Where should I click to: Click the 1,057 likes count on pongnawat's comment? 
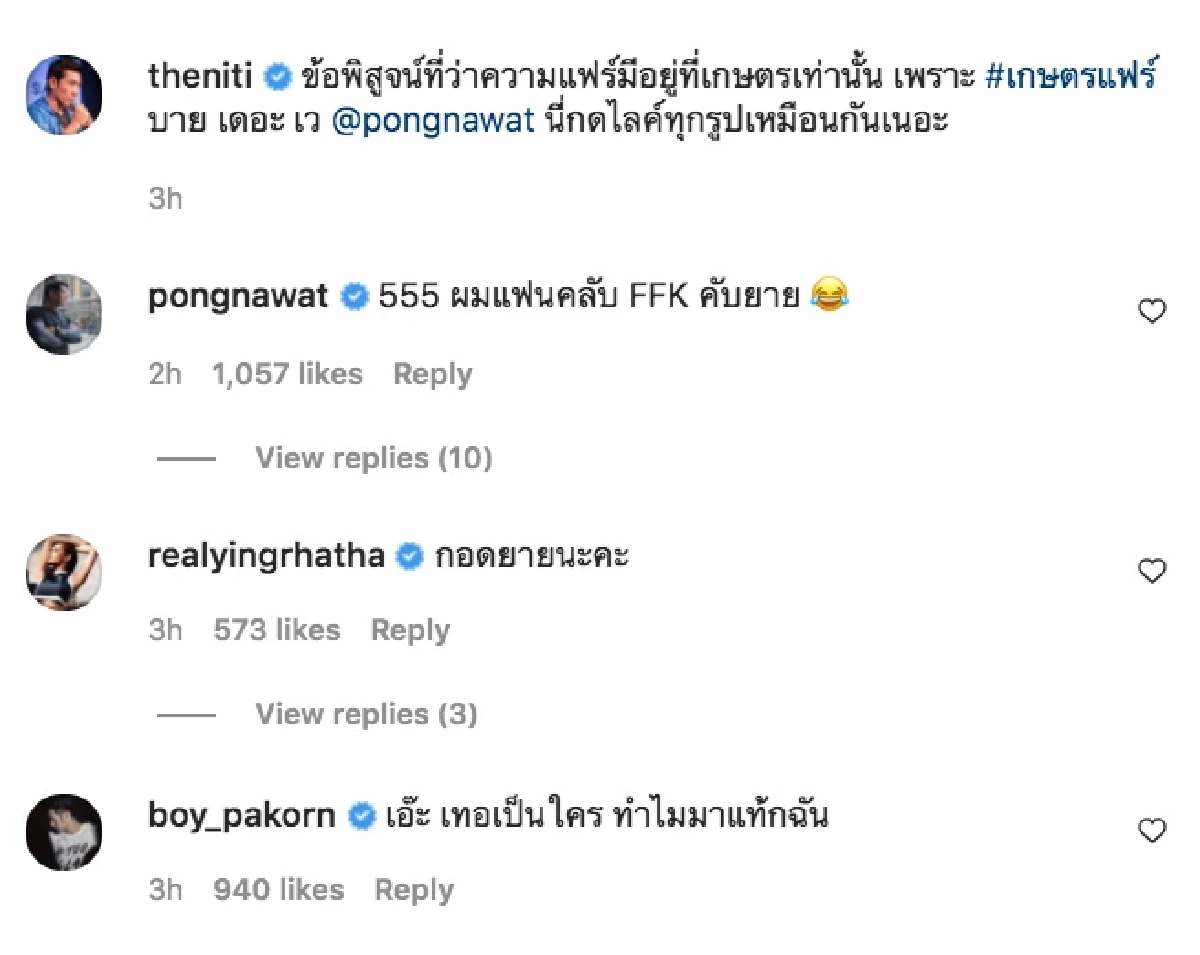point(288,373)
